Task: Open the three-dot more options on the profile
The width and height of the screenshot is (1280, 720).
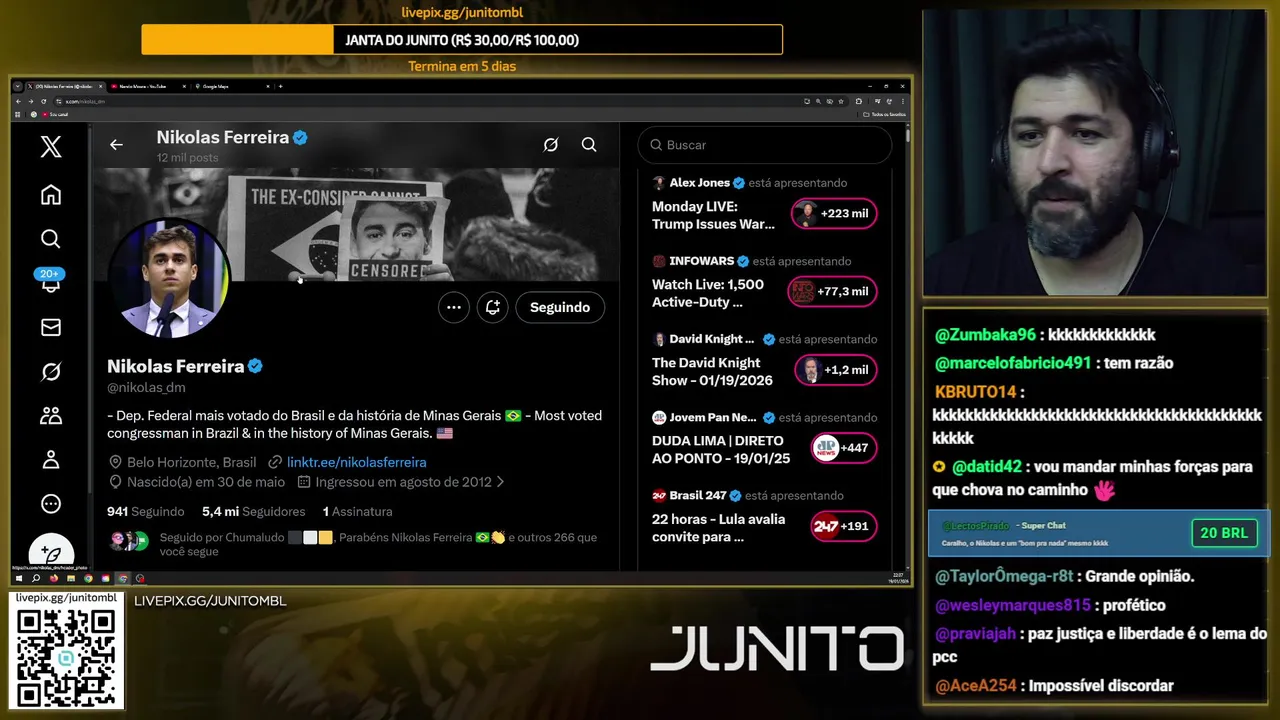Action: pos(454,307)
